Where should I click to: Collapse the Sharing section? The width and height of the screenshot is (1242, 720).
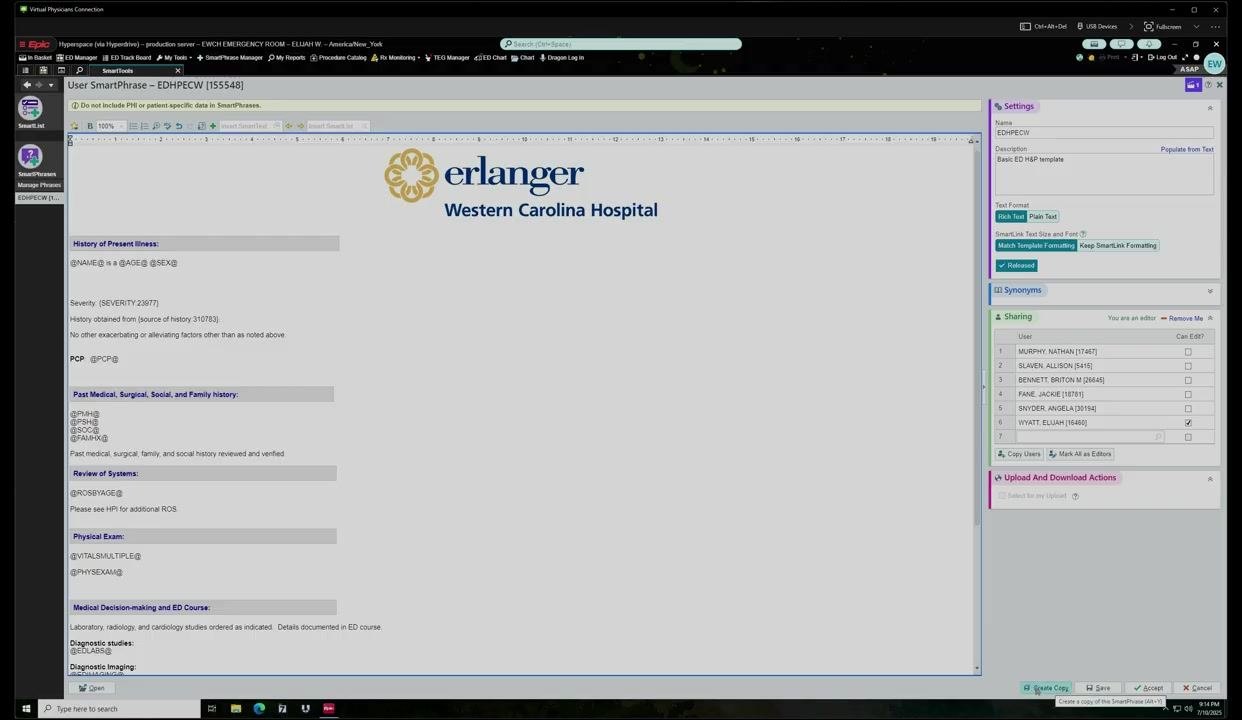(1210, 318)
